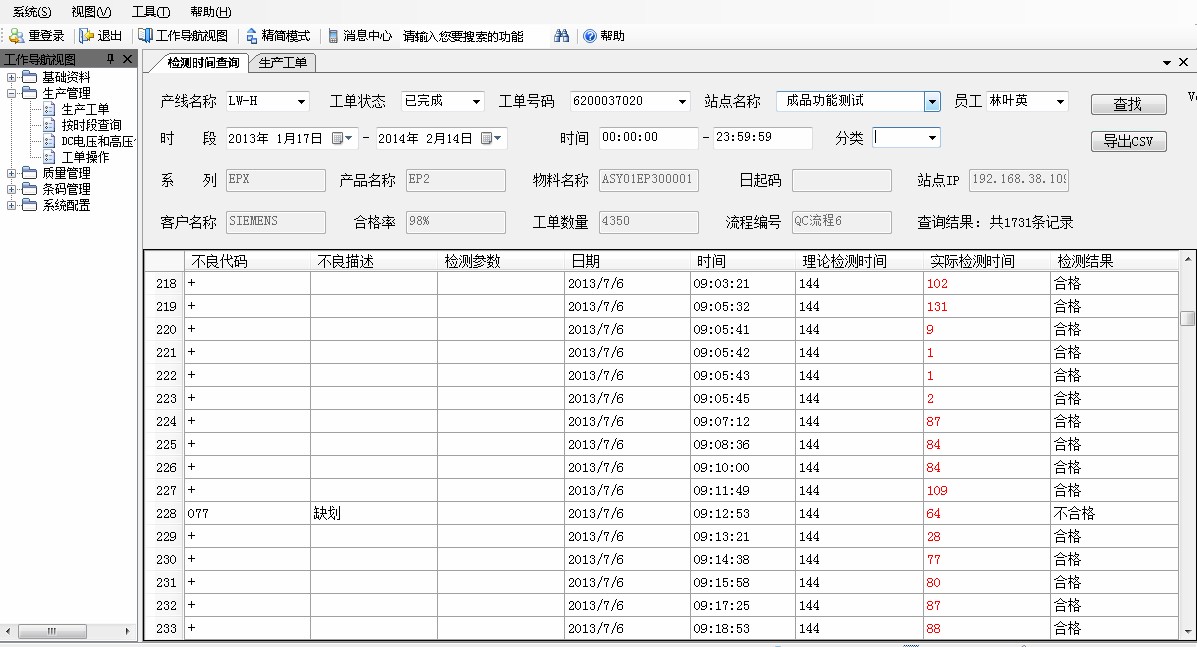
Task: Expand the 质量管理 tree node
Action: click(12, 173)
